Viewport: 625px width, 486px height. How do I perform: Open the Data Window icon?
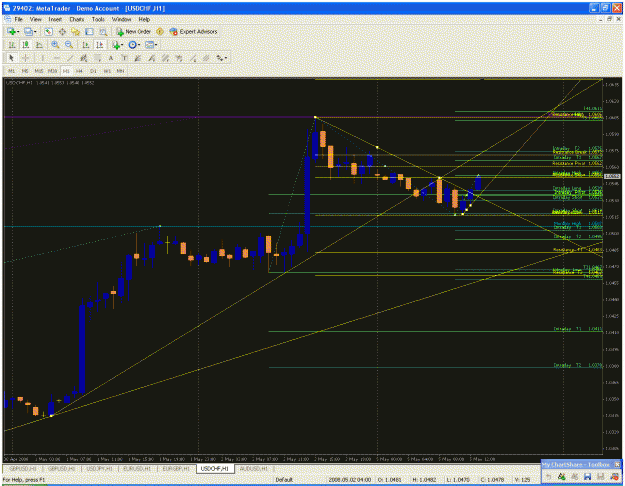click(x=62, y=31)
